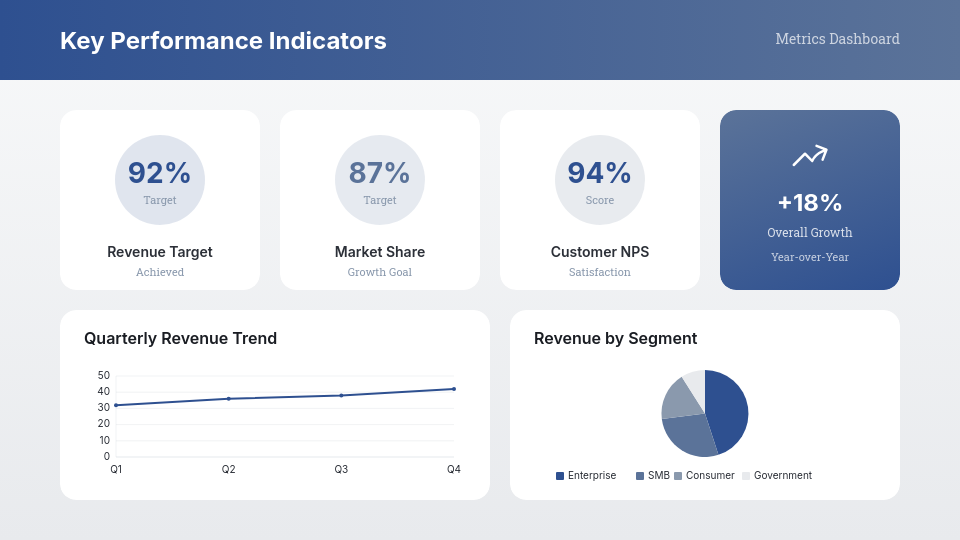Select the 87% Market Share circle
Image resolution: width=960 pixels, height=540 pixels.
click(380, 180)
